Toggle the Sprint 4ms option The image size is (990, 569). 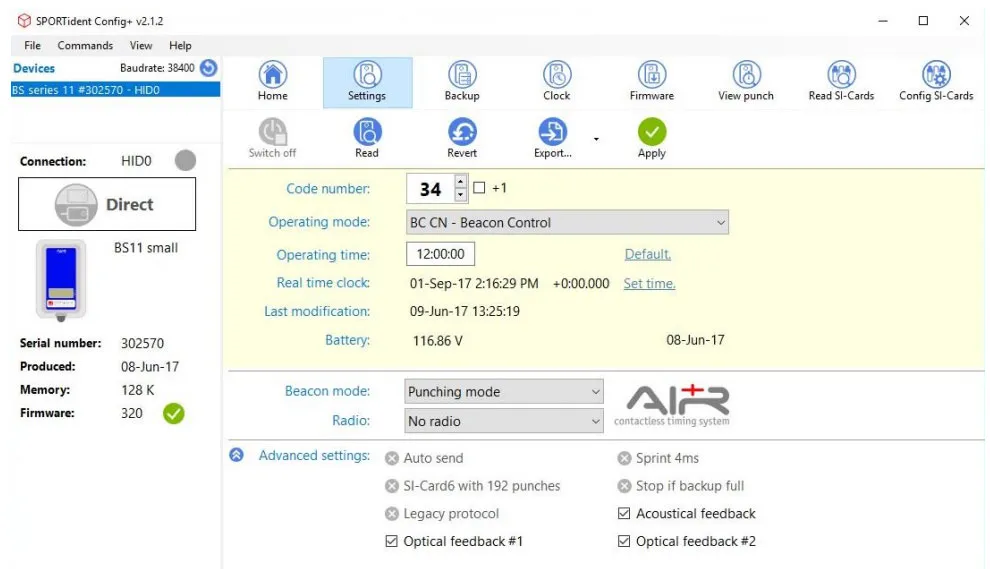coord(624,458)
